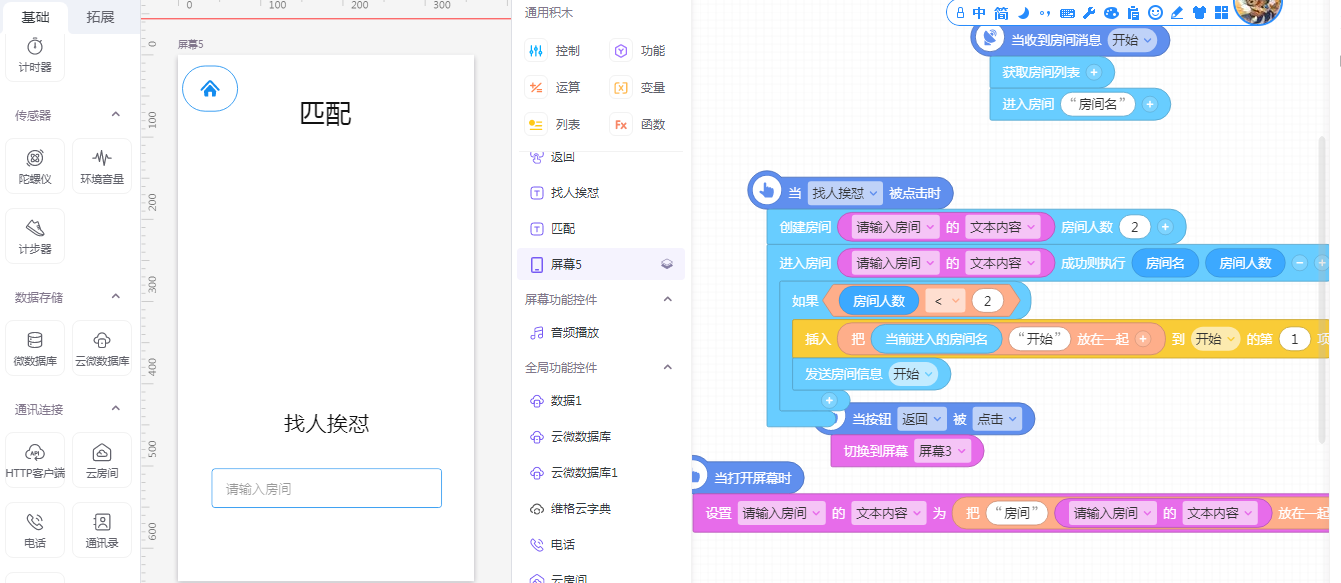Open the 开始 dropdown in 发送房间信息 block

[914, 374]
